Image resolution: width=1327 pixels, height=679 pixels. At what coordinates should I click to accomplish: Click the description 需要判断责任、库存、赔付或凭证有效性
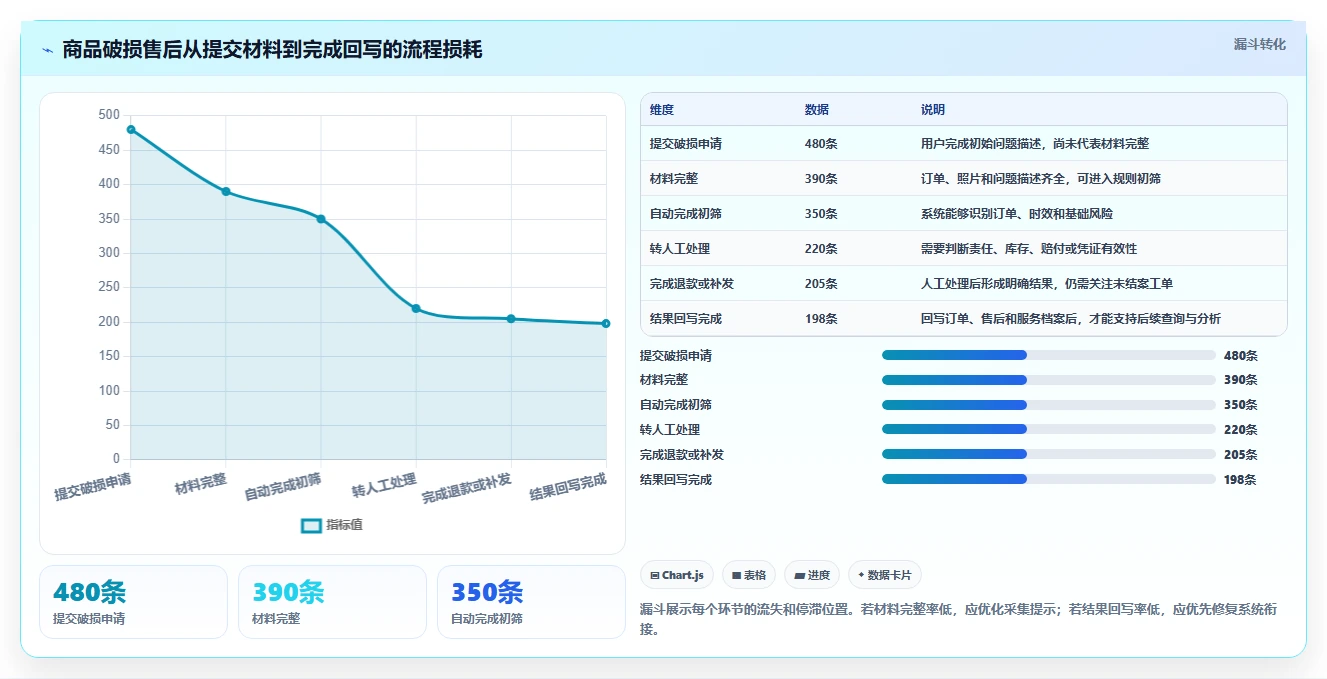[1029, 249]
